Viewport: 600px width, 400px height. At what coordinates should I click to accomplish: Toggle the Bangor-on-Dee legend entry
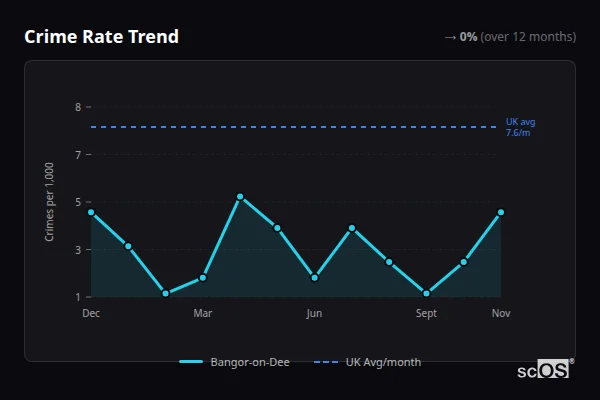[x=235, y=362]
